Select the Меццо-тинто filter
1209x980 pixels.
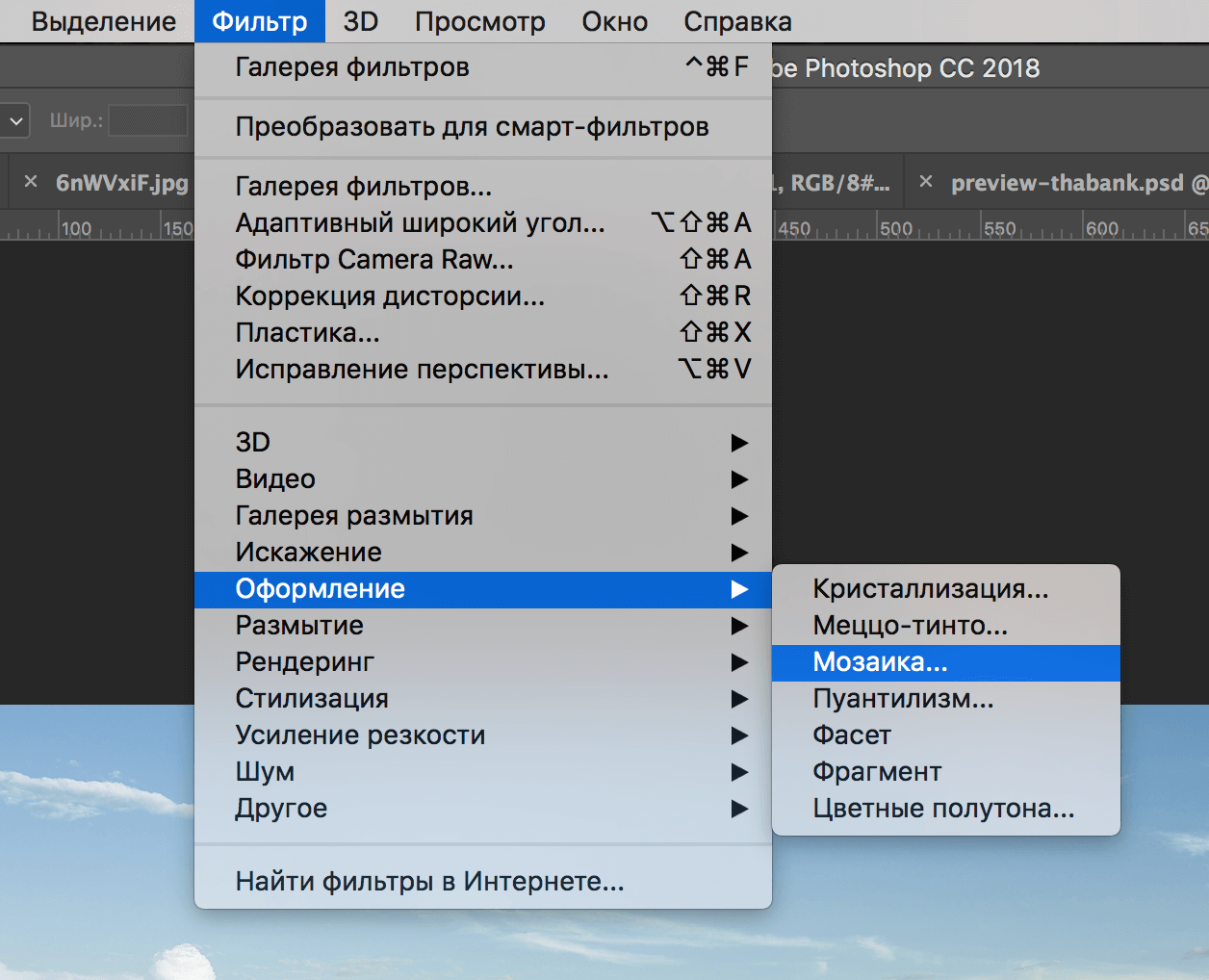(910, 626)
